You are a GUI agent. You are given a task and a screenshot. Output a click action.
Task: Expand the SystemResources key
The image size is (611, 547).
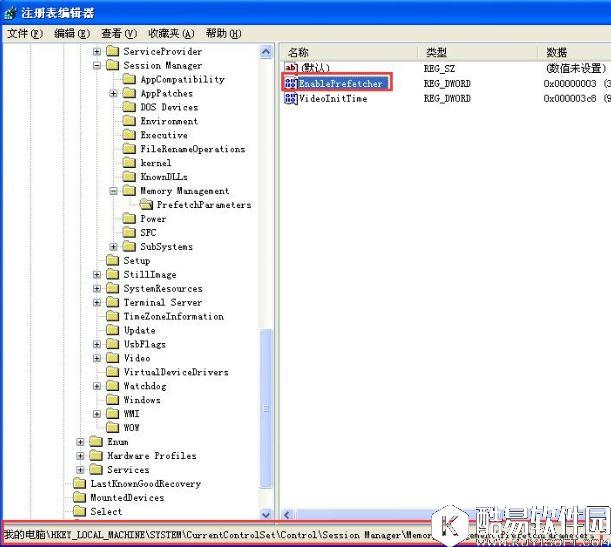97,289
